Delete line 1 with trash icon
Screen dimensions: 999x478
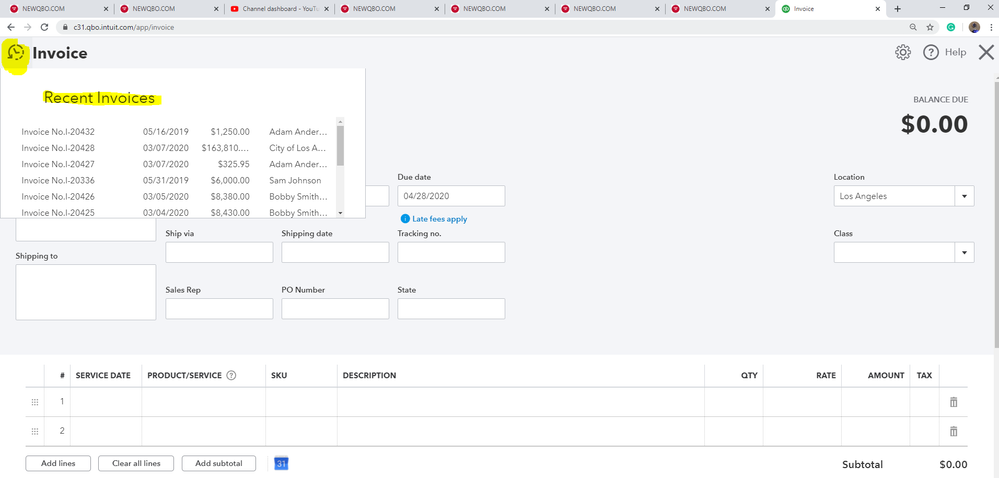pos(953,402)
